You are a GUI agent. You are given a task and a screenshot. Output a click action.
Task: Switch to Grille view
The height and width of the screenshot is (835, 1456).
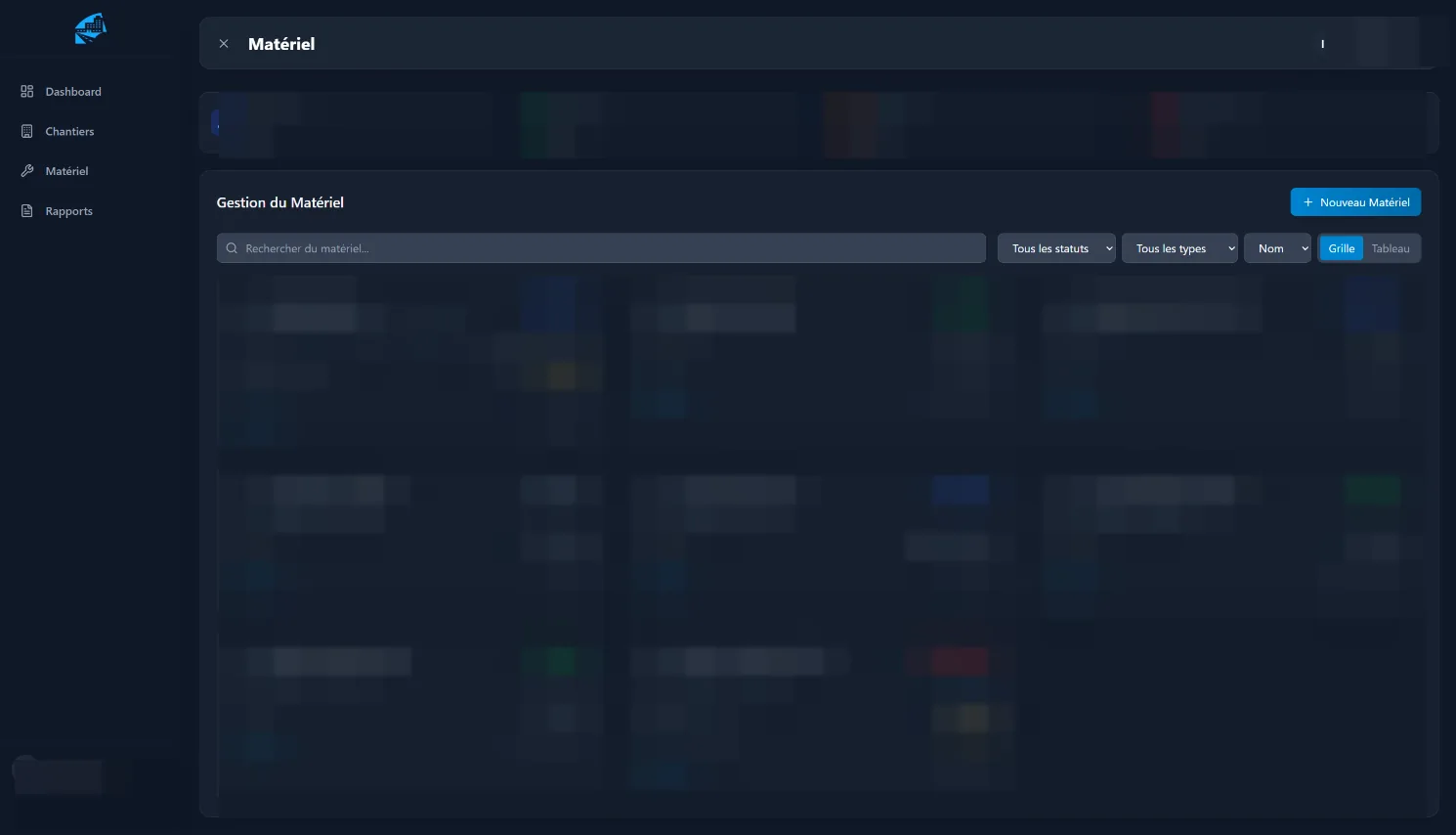pyautogui.click(x=1341, y=248)
